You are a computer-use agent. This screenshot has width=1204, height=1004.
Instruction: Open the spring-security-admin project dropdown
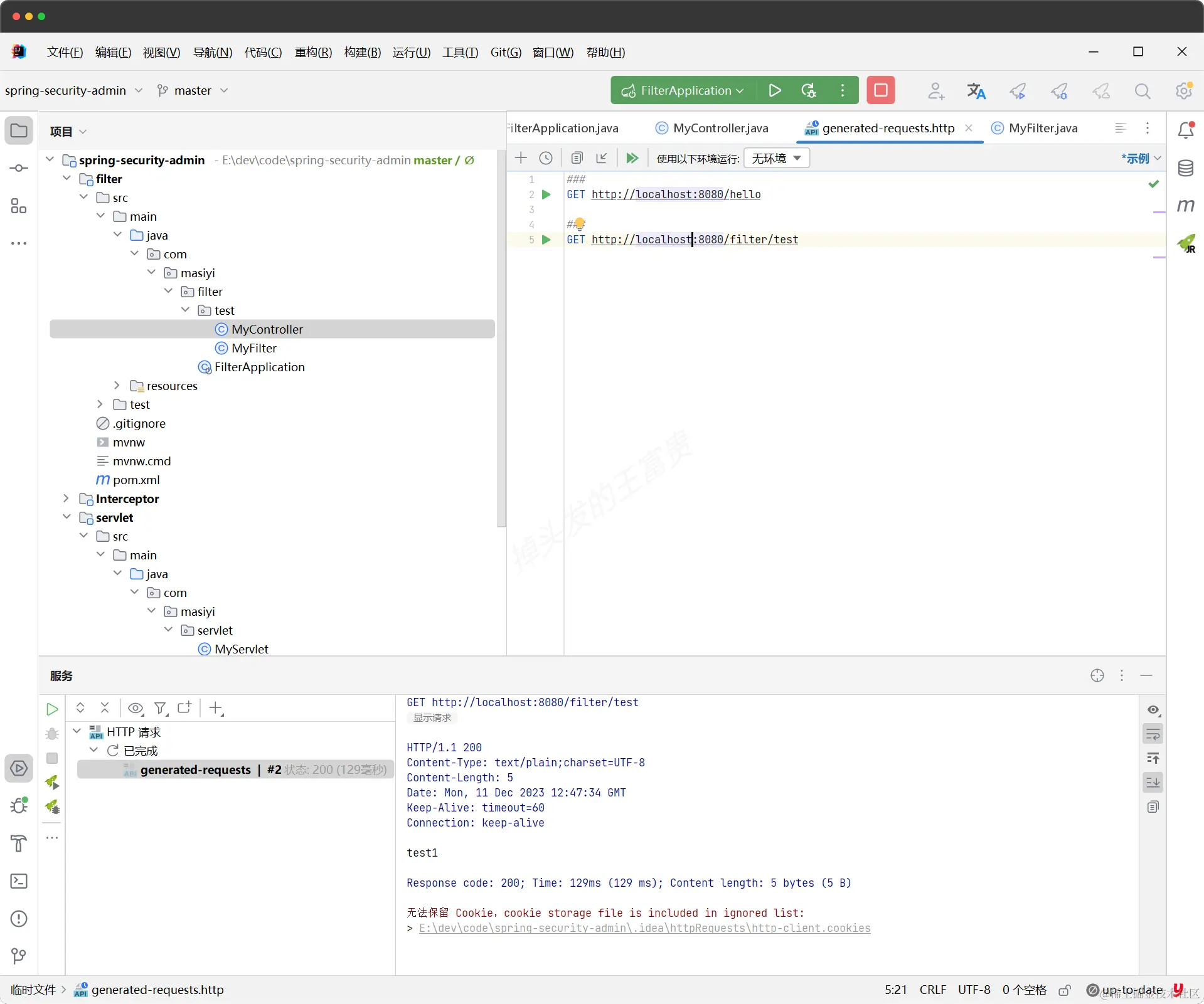tap(73, 90)
